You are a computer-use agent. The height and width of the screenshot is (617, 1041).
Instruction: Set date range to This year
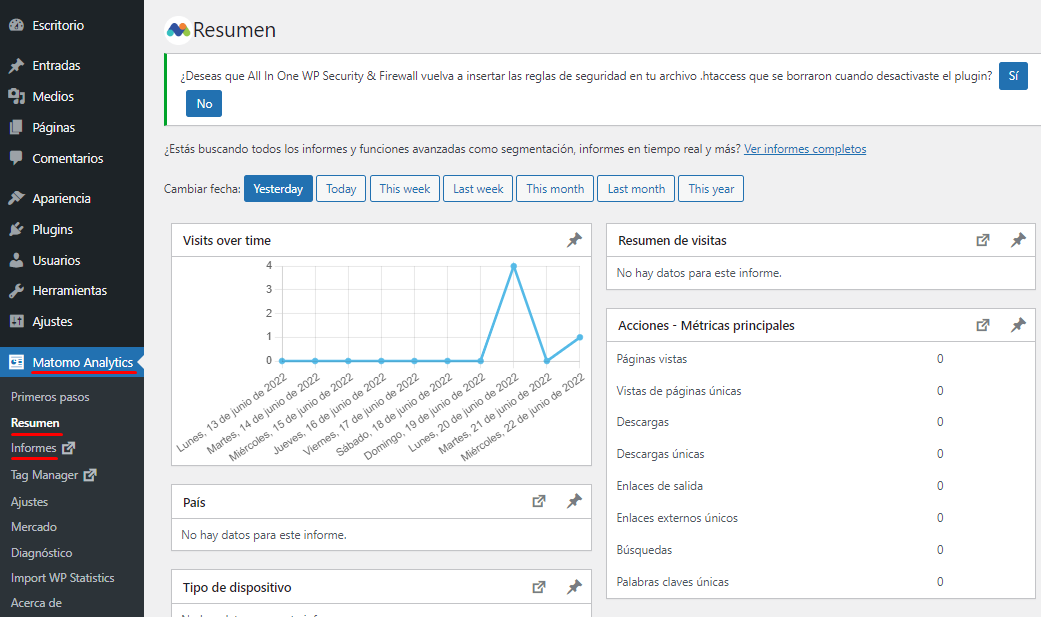tap(711, 189)
